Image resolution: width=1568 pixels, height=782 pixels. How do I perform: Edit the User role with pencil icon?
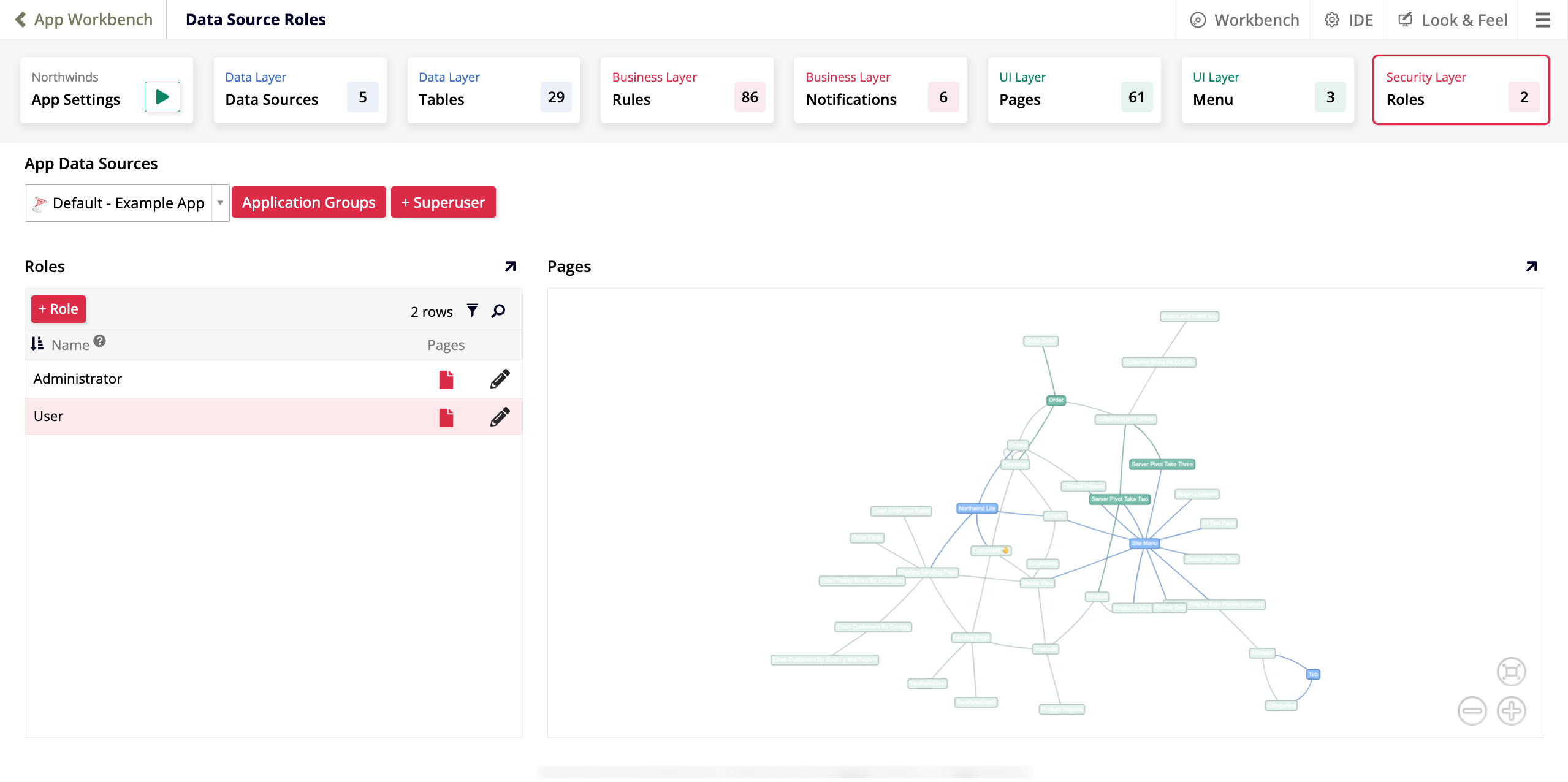coord(500,417)
